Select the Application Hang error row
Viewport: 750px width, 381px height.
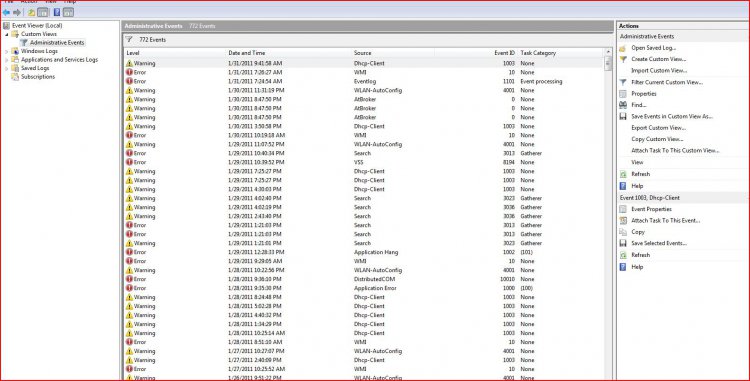pyautogui.click(x=364, y=252)
